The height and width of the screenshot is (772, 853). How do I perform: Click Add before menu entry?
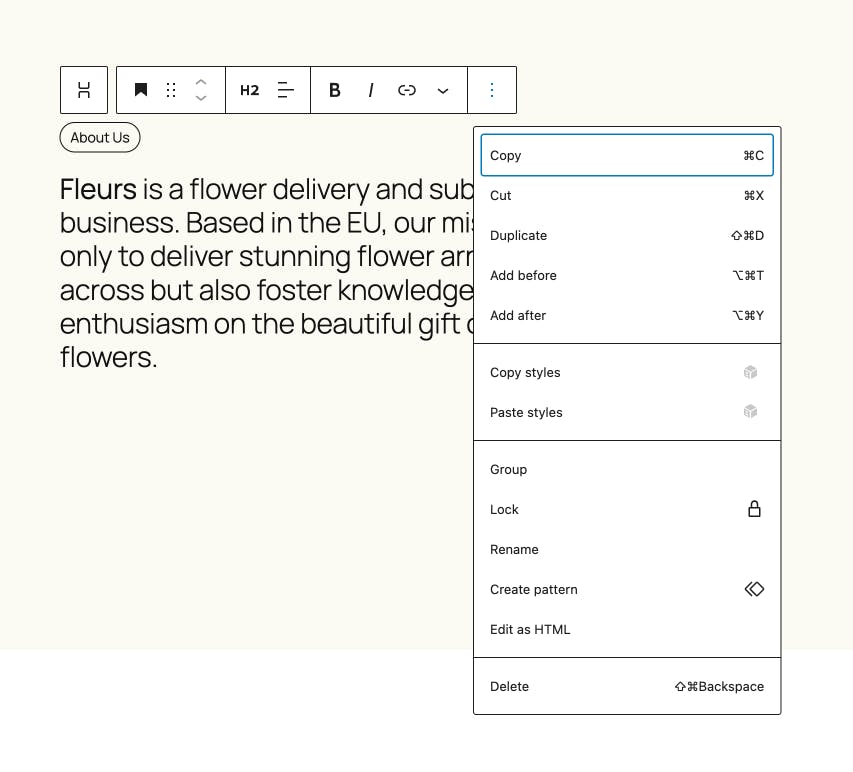pyautogui.click(x=627, y=275)
